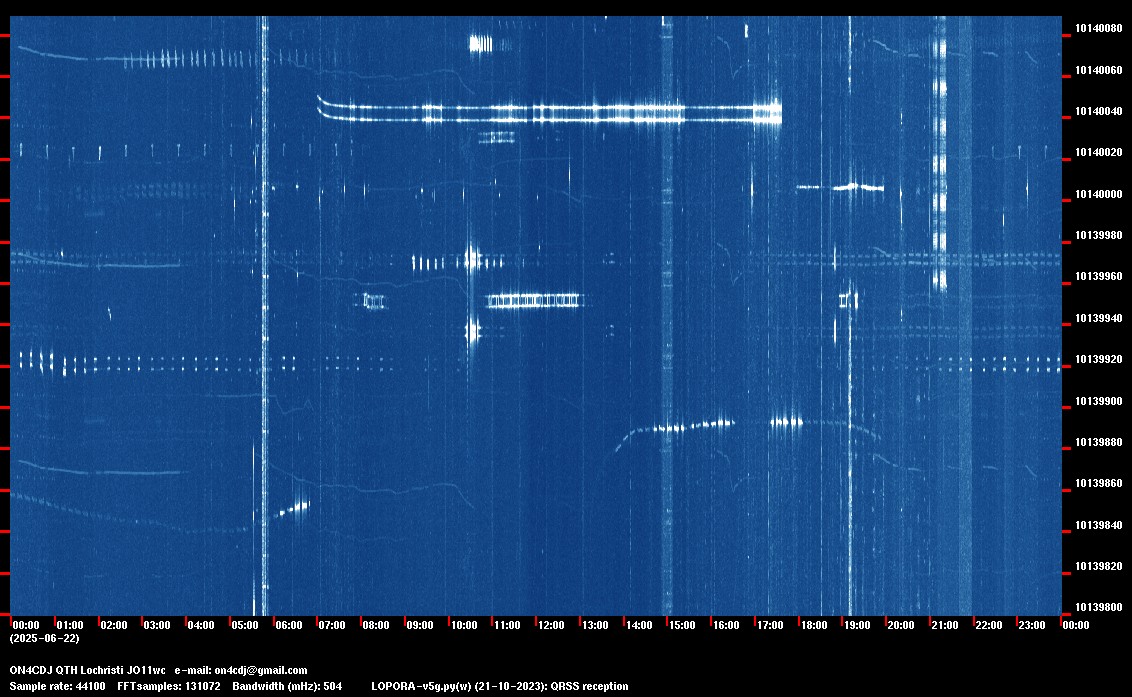The image size is (1132, 697).
Task: Click the QRSS reception label
Action: [589, 686]
